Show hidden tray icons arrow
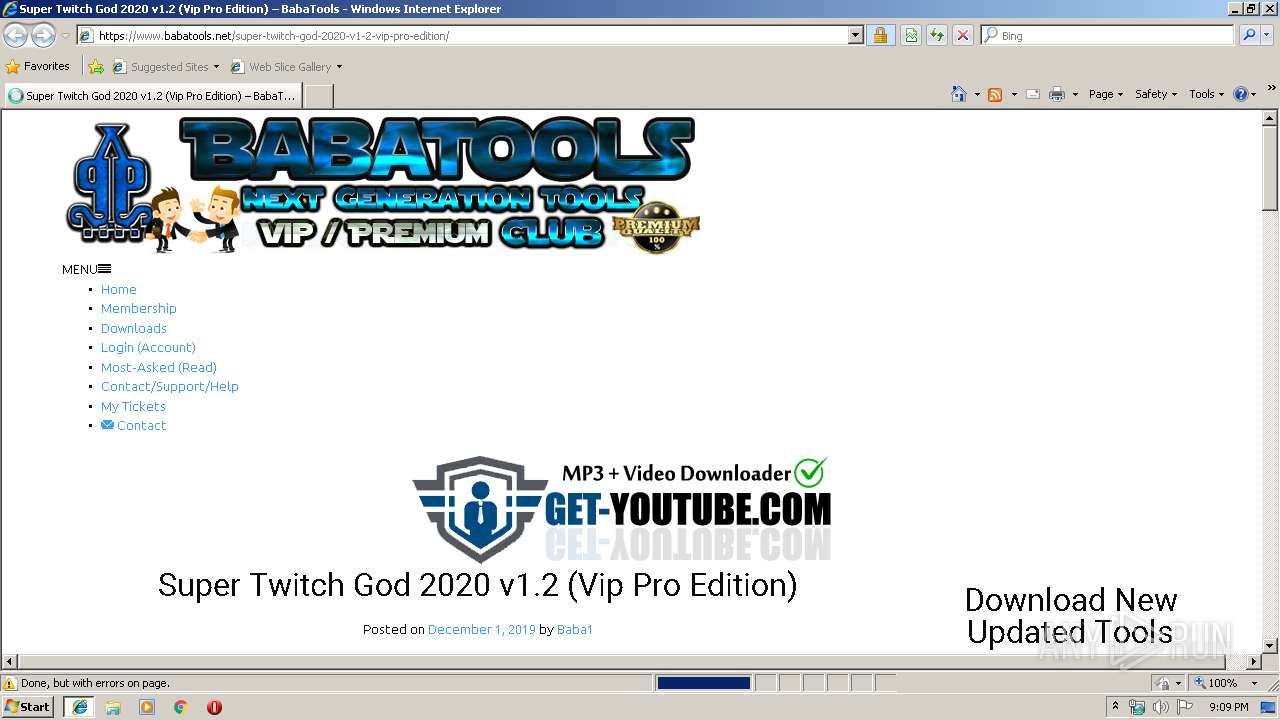Viewport: 1280px width, 720px height. [x=1115, y=707]
